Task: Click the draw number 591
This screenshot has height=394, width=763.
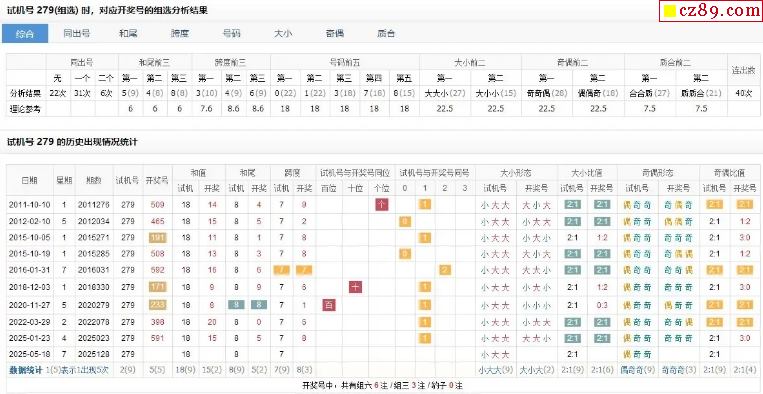Action: point(157,338)
